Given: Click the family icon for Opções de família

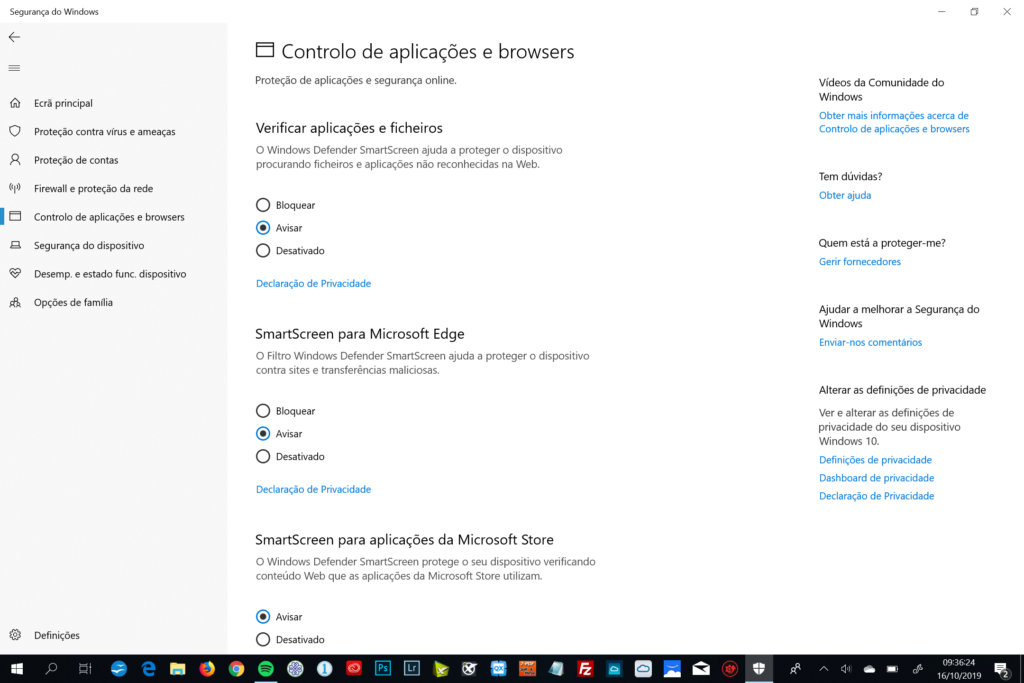Looking at the screenshot, I should pyautogui.click(x=15, y=302).
